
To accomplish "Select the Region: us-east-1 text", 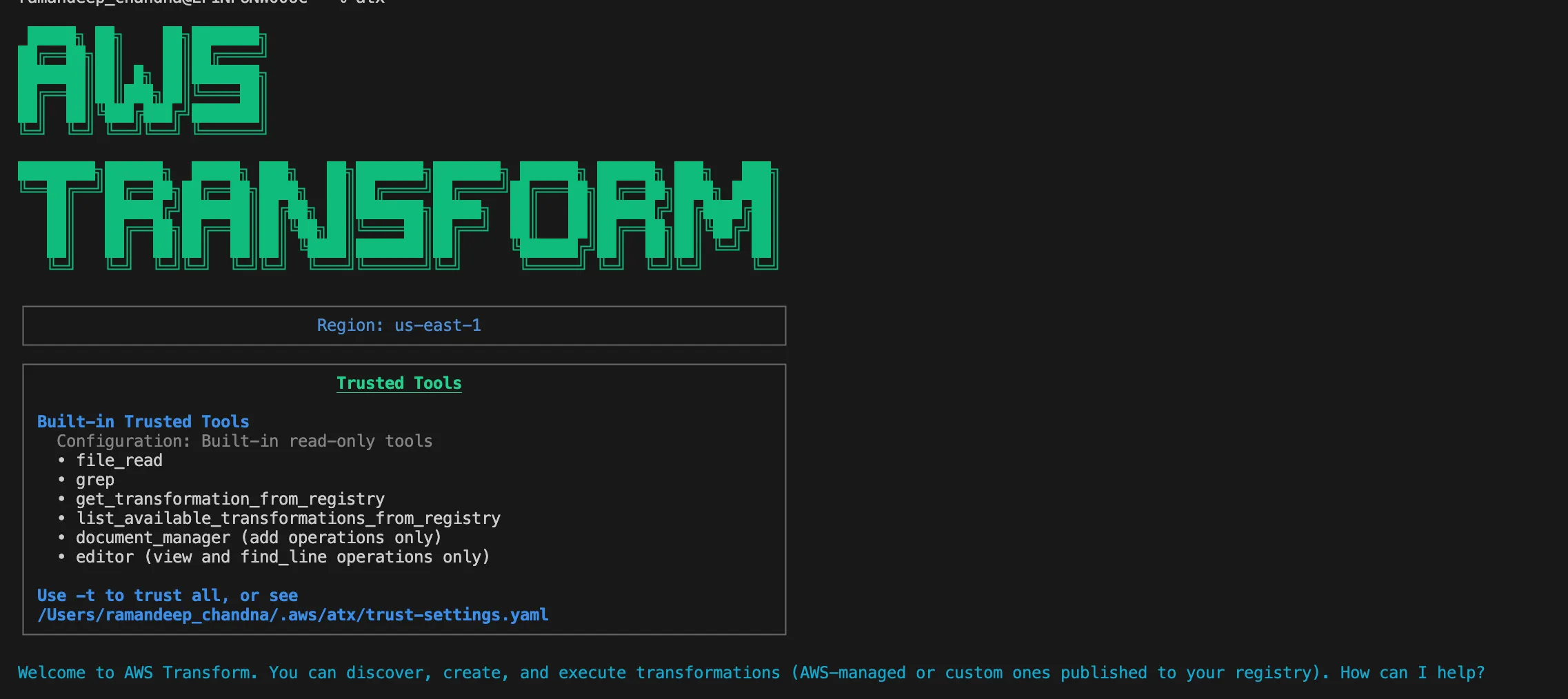I will tap(399, 325).
